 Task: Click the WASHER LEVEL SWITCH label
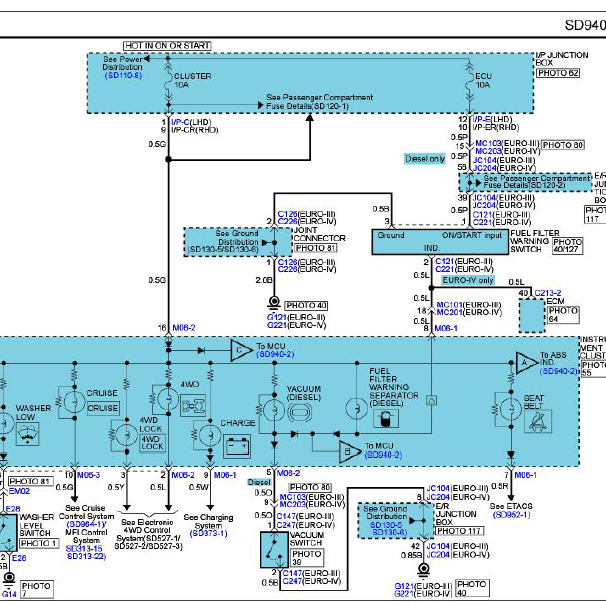(36, 525)
